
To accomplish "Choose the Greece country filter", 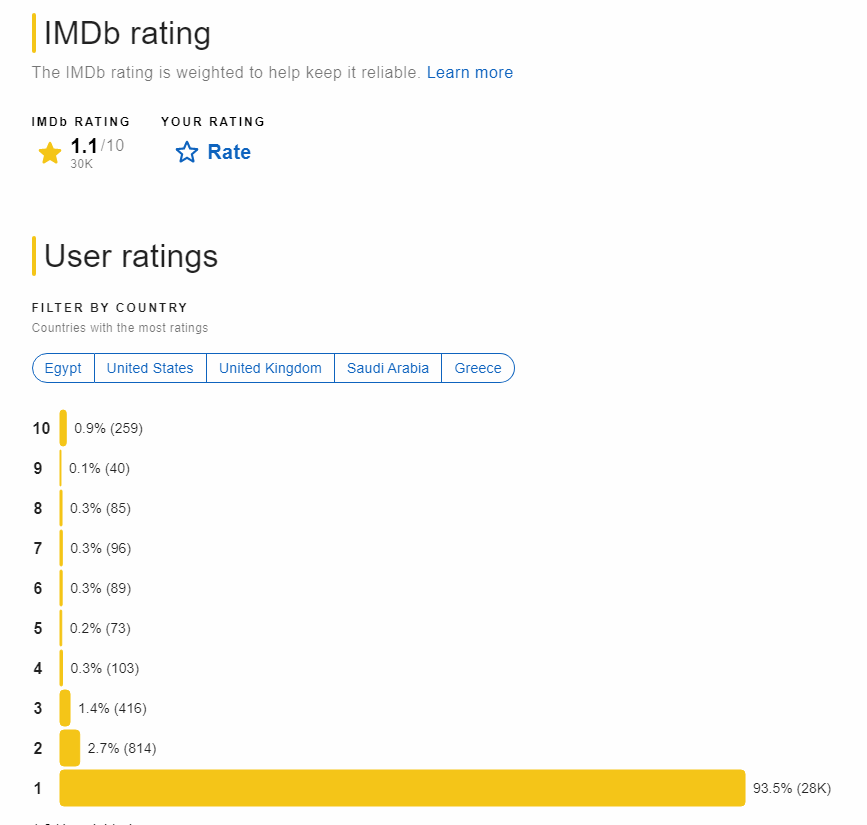I will 478,368.
